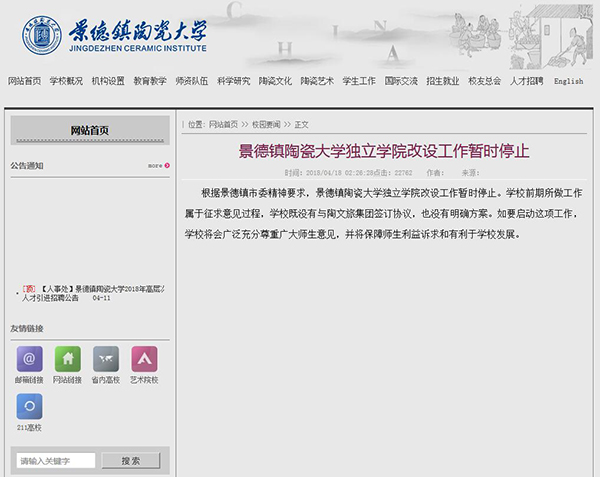Viewport: 600px width, 477px height.
Task: Click the 友情链接 section heading
Action: click(27, 328)
